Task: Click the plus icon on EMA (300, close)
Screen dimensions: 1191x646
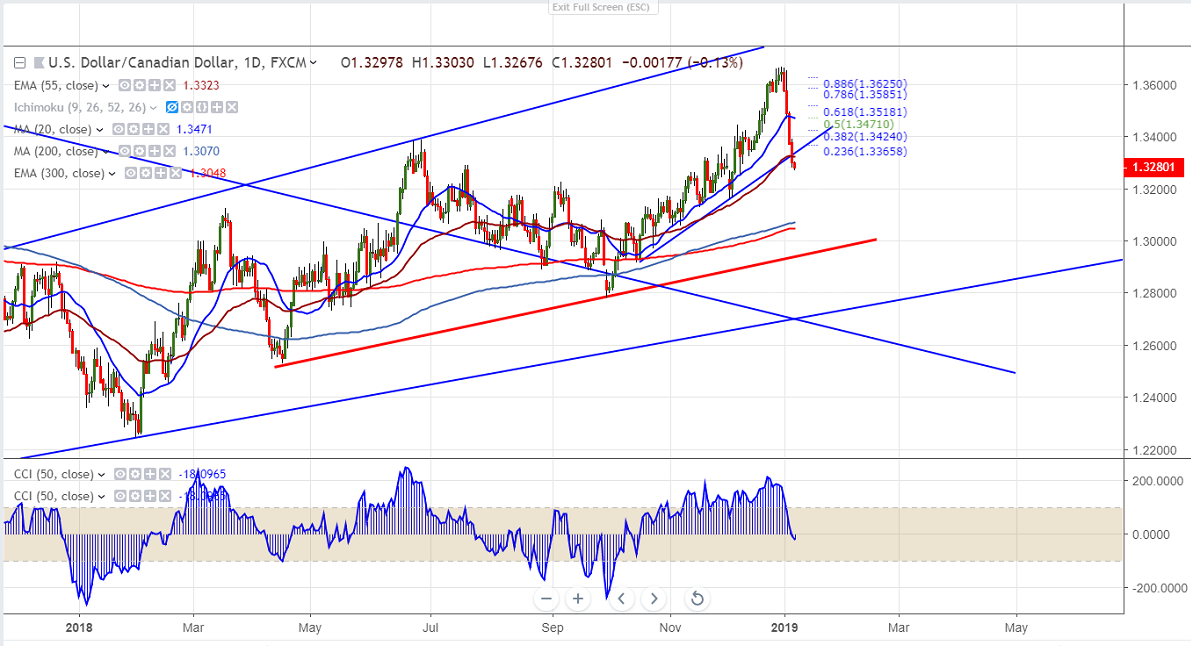Action: click(161, 173)
